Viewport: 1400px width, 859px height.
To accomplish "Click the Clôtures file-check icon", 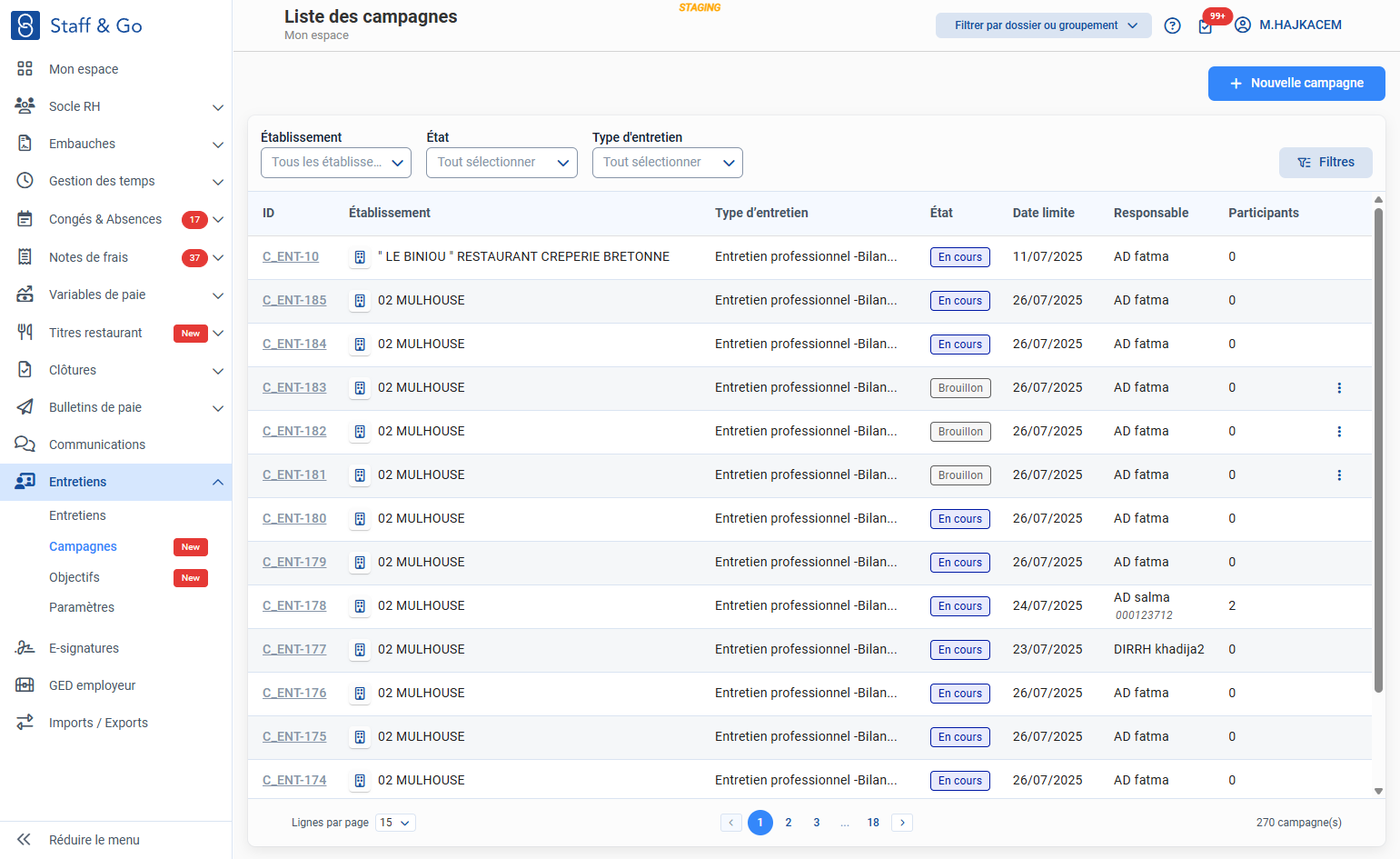I will (25, 369).
